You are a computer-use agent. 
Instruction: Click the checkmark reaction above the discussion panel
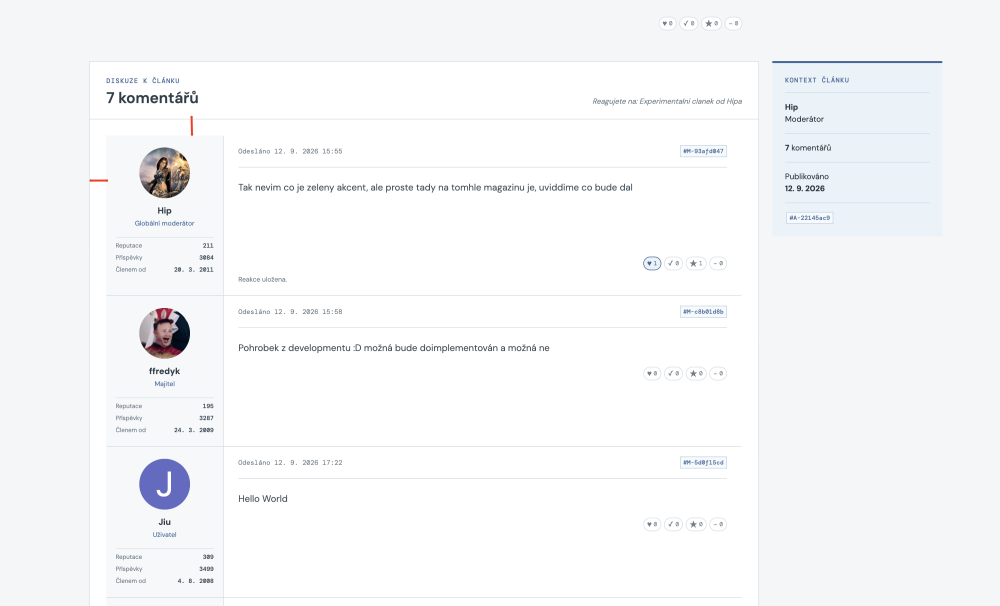click(689, 24)
